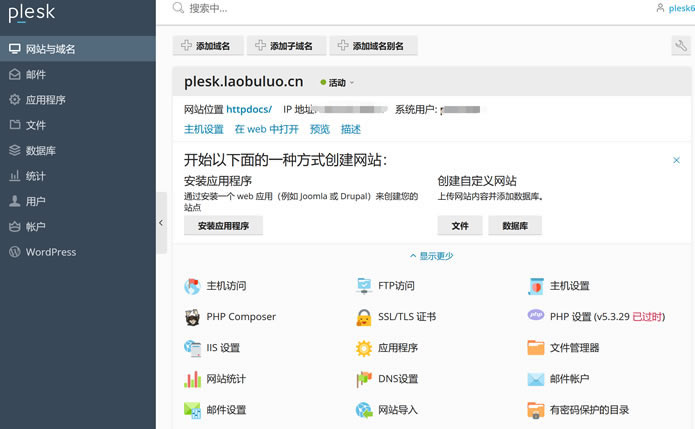Image resolution: width=695 pixels, height=429 pixels.
Task: Open the PHP 设置 icon
Action: [536, 315]
